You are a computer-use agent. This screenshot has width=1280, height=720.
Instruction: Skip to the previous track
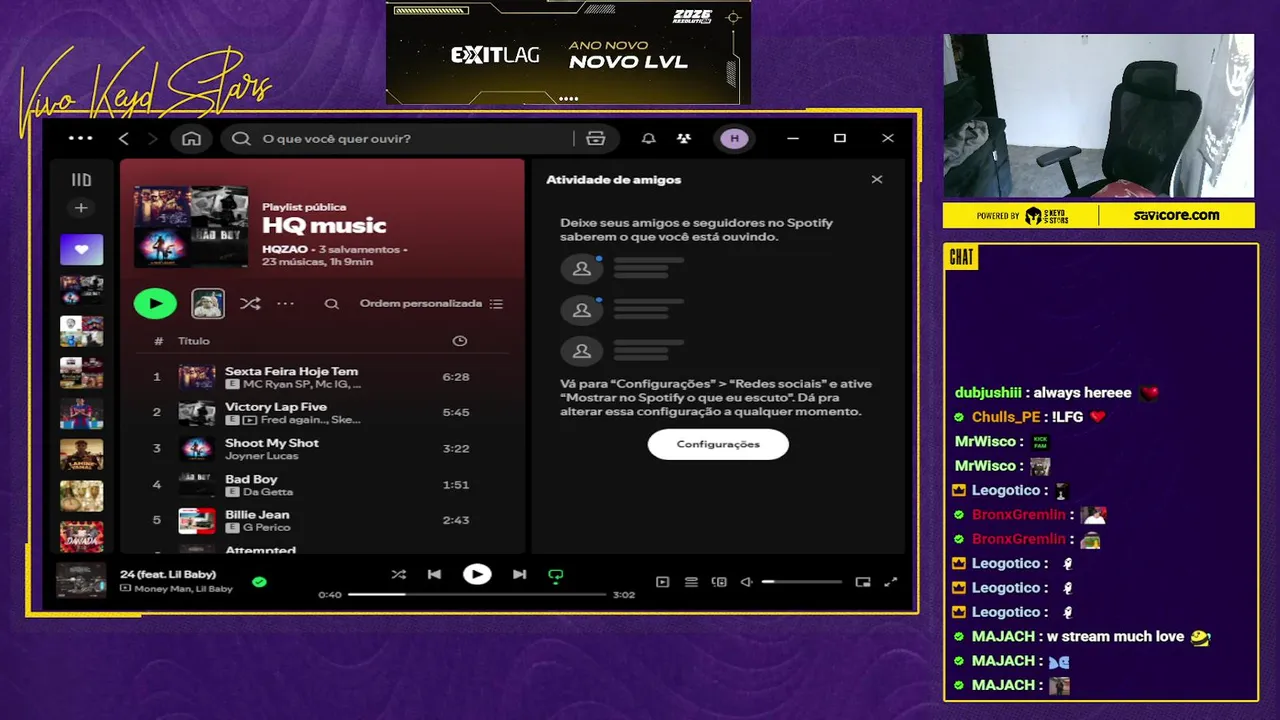coord(434,574)
